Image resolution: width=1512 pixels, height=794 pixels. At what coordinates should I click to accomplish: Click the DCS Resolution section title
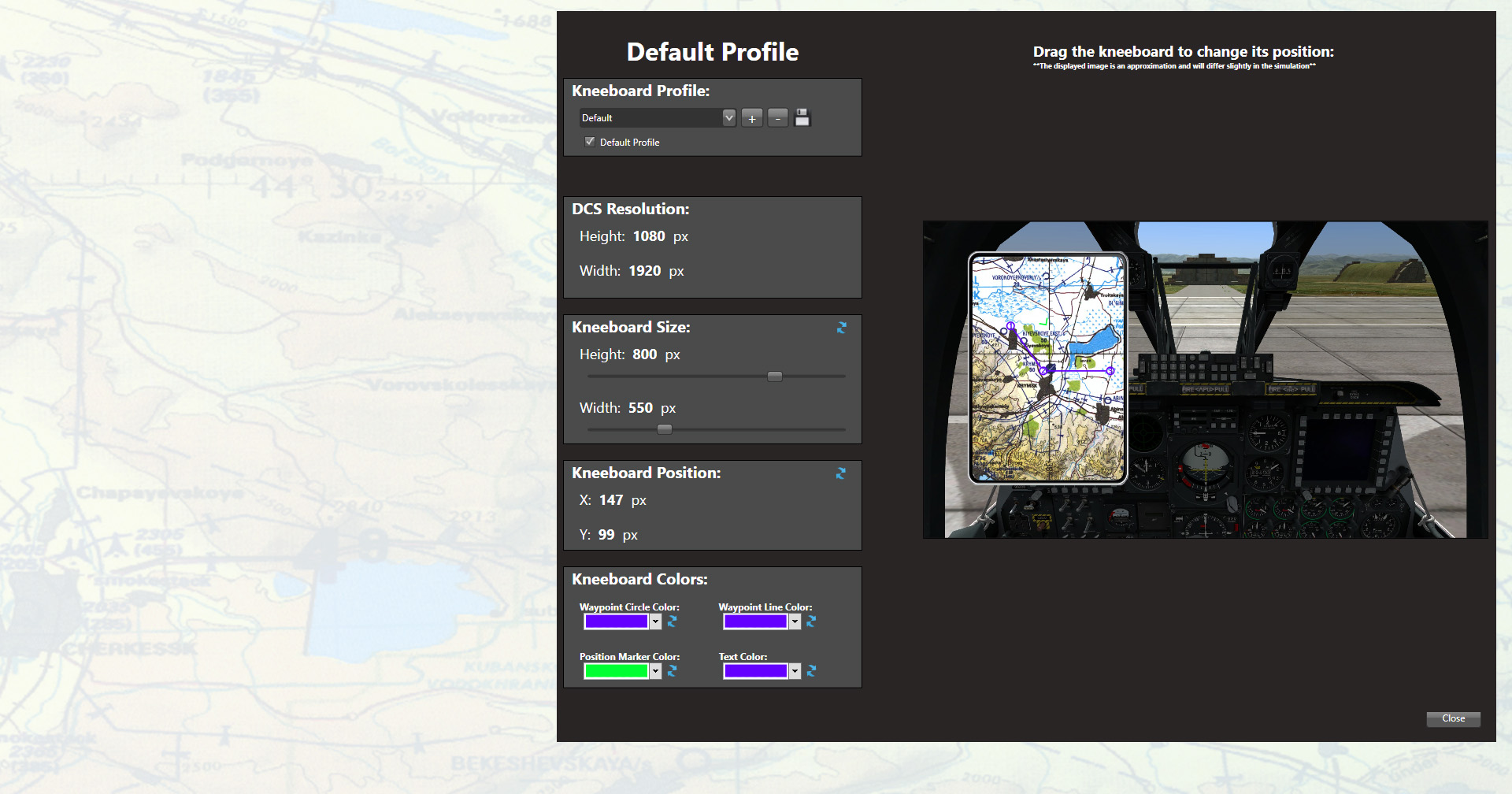[x=631, y=209]
